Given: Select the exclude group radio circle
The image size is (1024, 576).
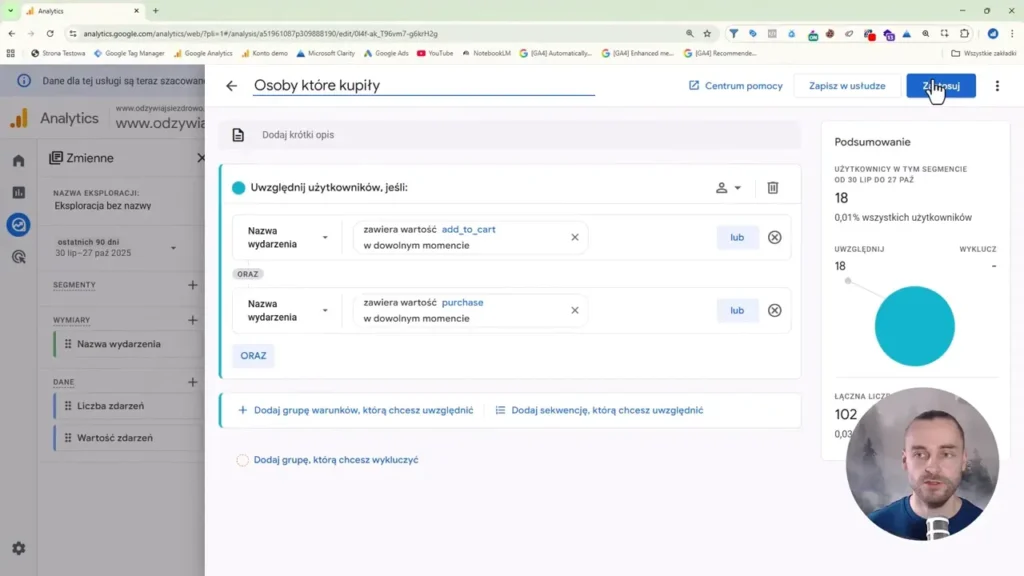Looking at the screenshot, I should click(x=242, y=460).
